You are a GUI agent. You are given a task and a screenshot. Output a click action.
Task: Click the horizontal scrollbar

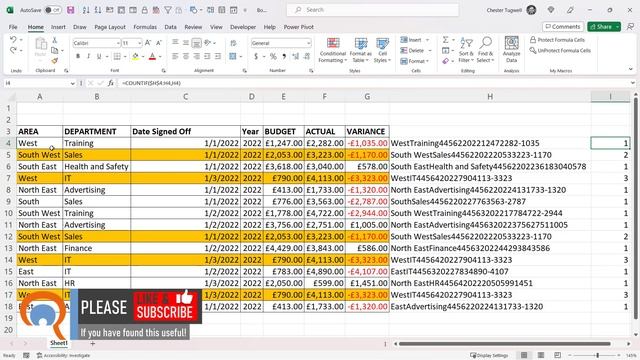pos(504,344)
